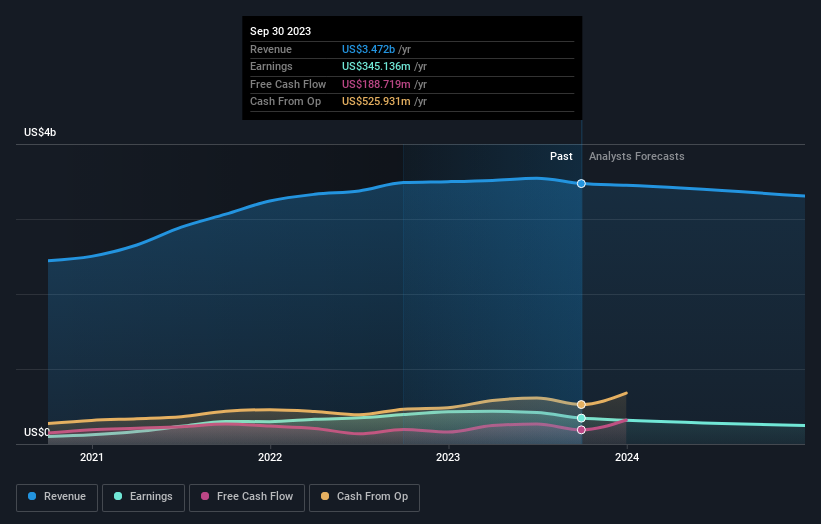Click the 2021 axis label

click(x=92, y=458)
